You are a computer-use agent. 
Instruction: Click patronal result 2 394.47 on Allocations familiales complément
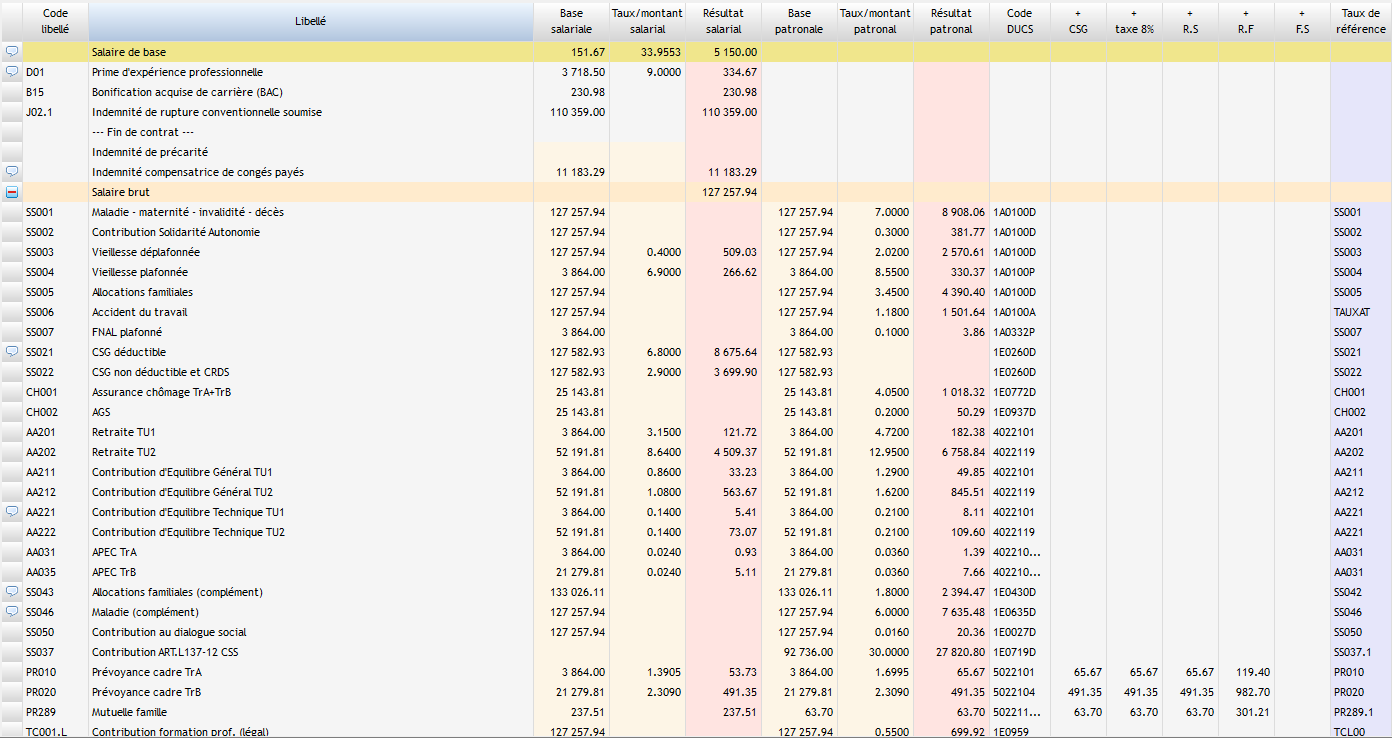(x=964, y=592)
